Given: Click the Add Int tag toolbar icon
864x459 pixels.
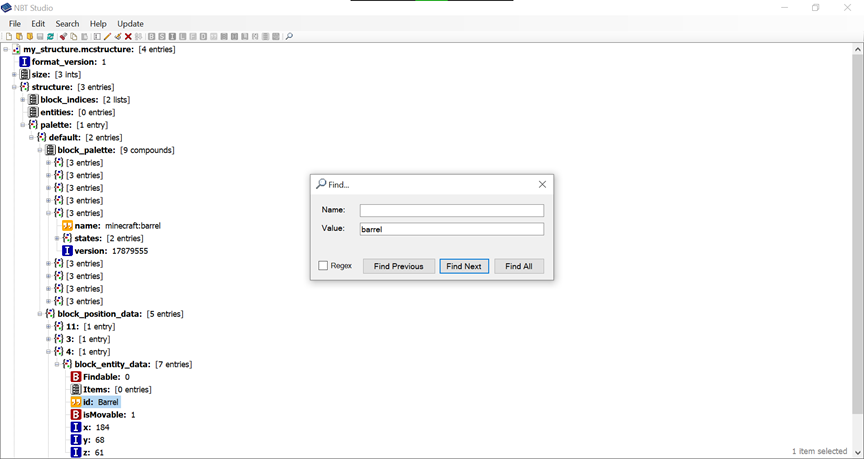Looking at the screenshot, I should [172, 37].
